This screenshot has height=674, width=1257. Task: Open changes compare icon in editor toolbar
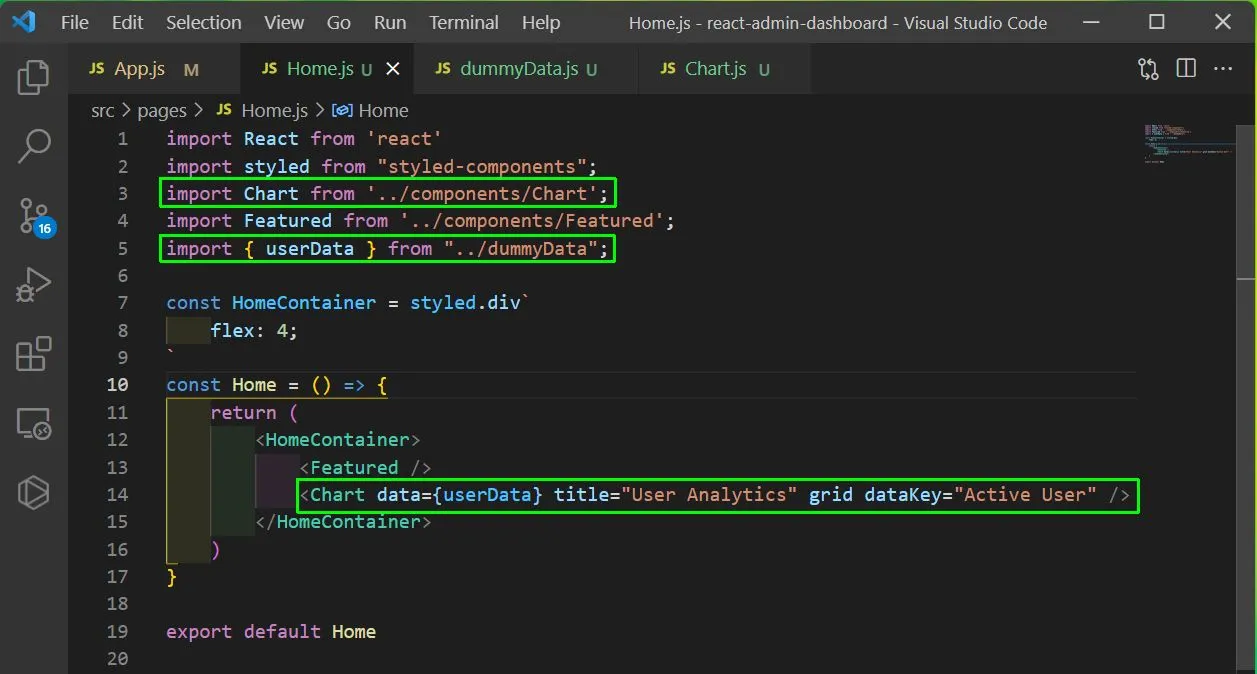coord(1148,69)
